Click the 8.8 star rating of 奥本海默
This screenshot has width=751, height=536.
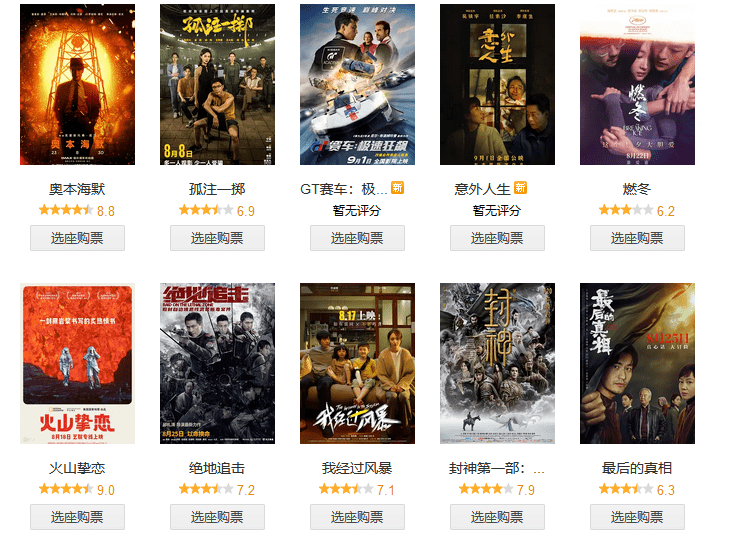pos(77,210)
